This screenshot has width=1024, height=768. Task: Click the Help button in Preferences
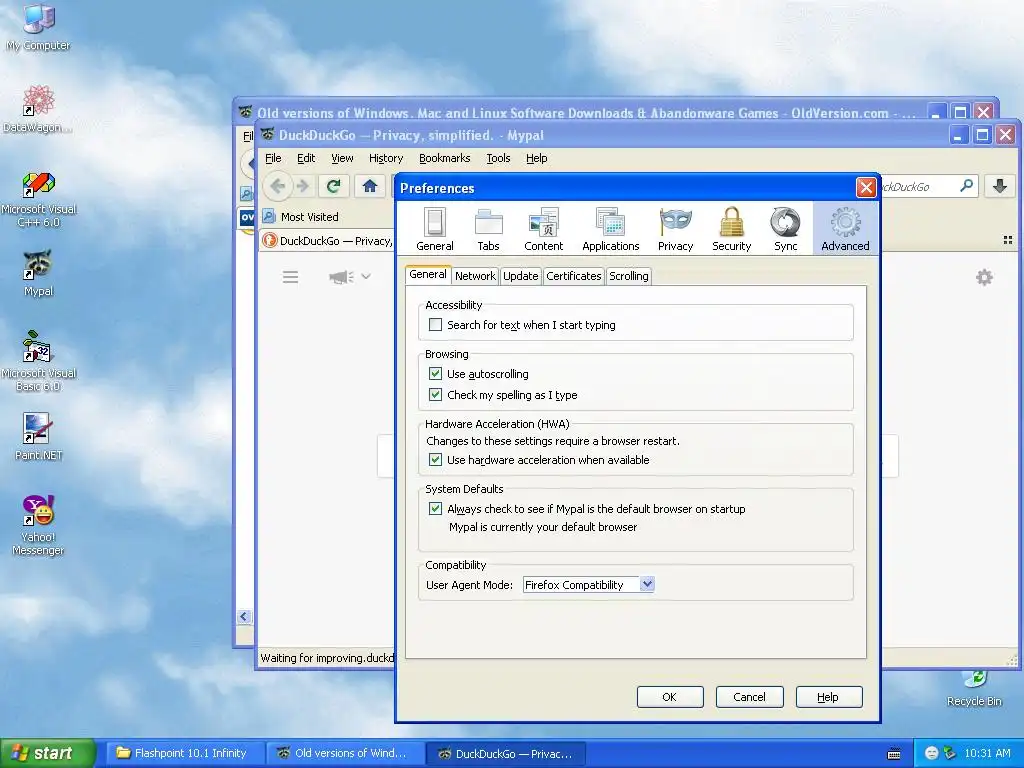829,697
